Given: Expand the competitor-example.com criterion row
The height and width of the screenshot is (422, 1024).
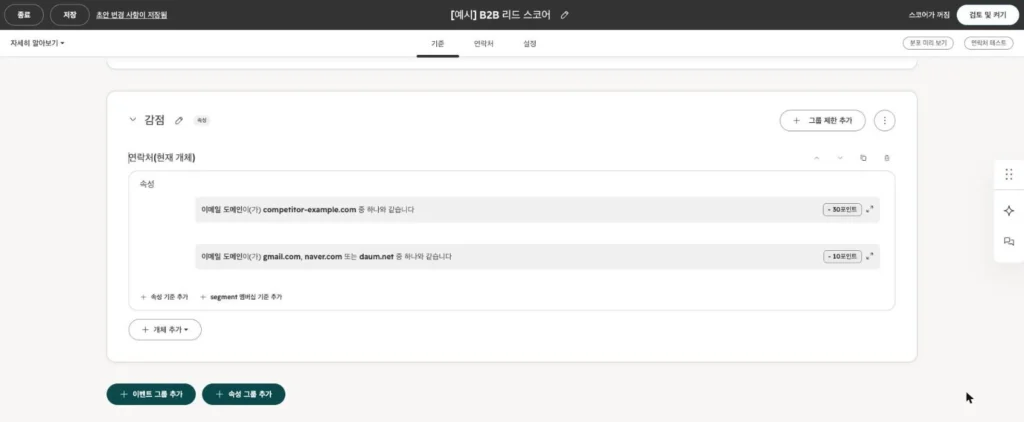Looking at the screenshot, I should coord(870,209).
